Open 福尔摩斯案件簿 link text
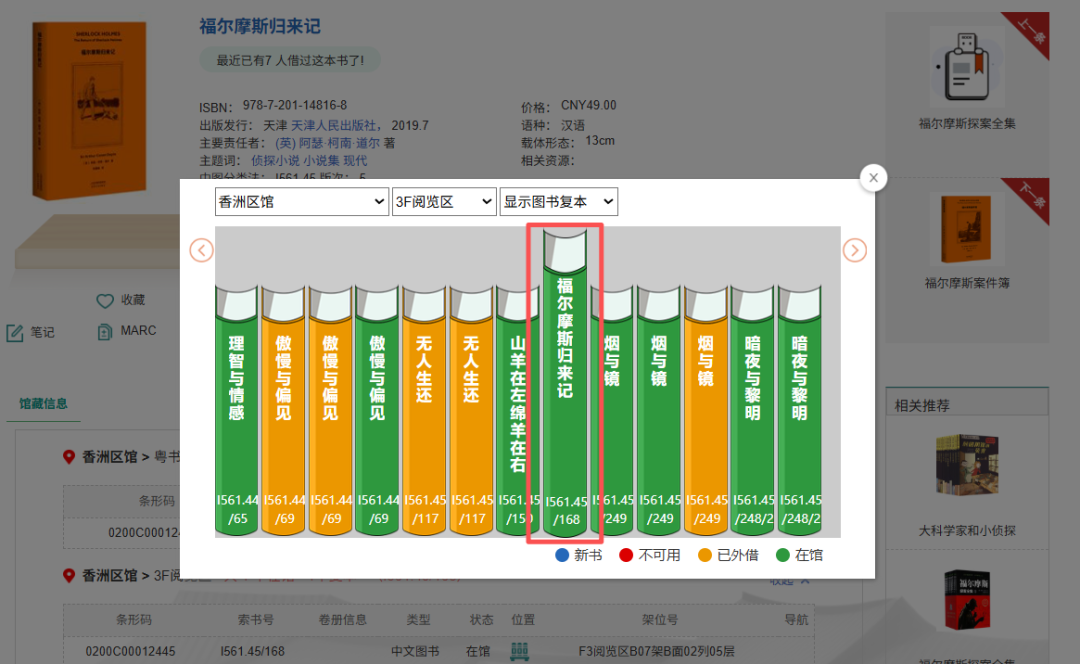This screenshot has height=664, width=1080. click(966, 283)
